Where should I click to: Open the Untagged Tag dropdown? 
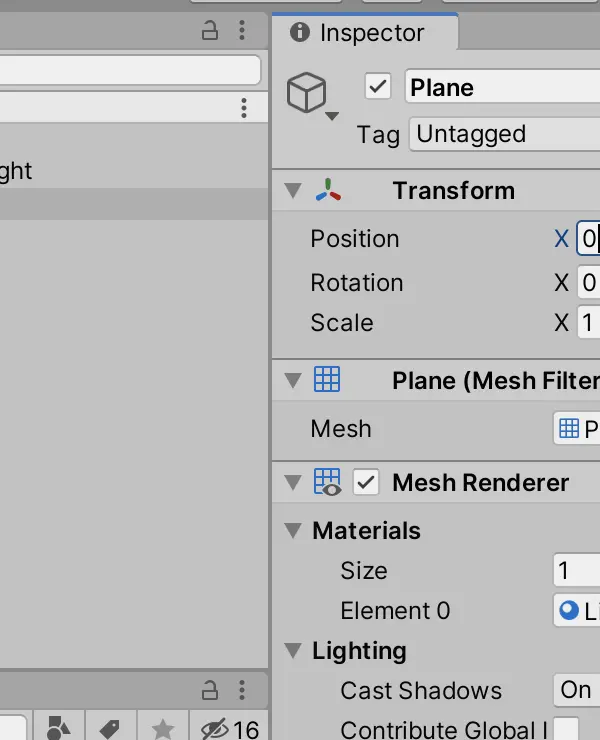(x=505, y=134)
